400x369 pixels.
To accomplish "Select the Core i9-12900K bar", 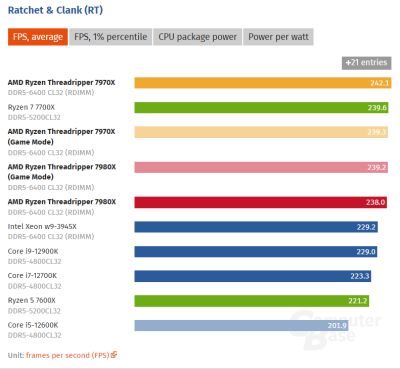I will click(x=256, y=251).
